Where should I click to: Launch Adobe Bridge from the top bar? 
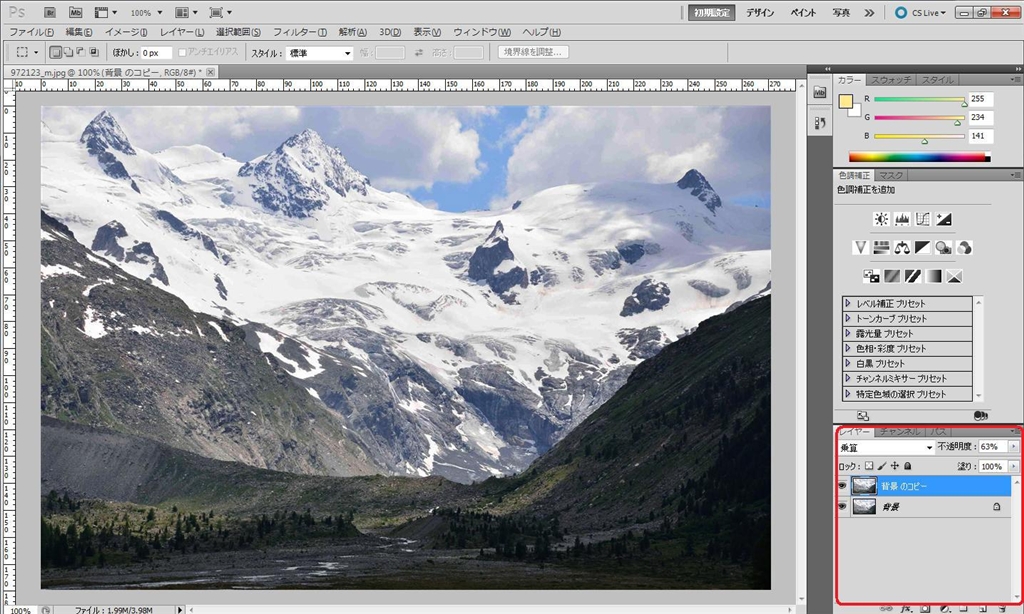(x=50, y=12)
